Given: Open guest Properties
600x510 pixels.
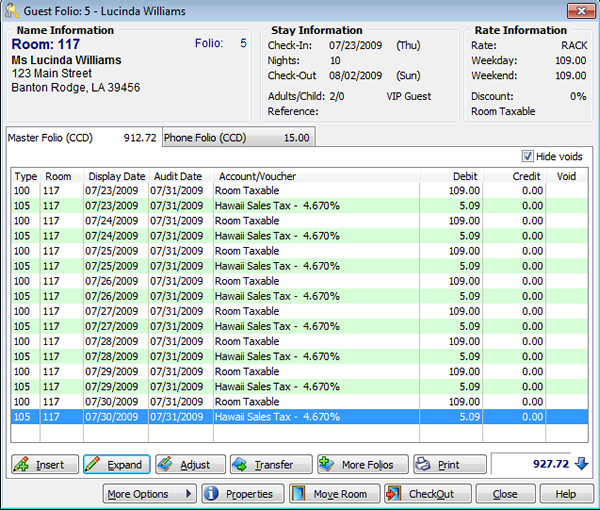Looking at the screenshot, I should (x=238, y=494).
